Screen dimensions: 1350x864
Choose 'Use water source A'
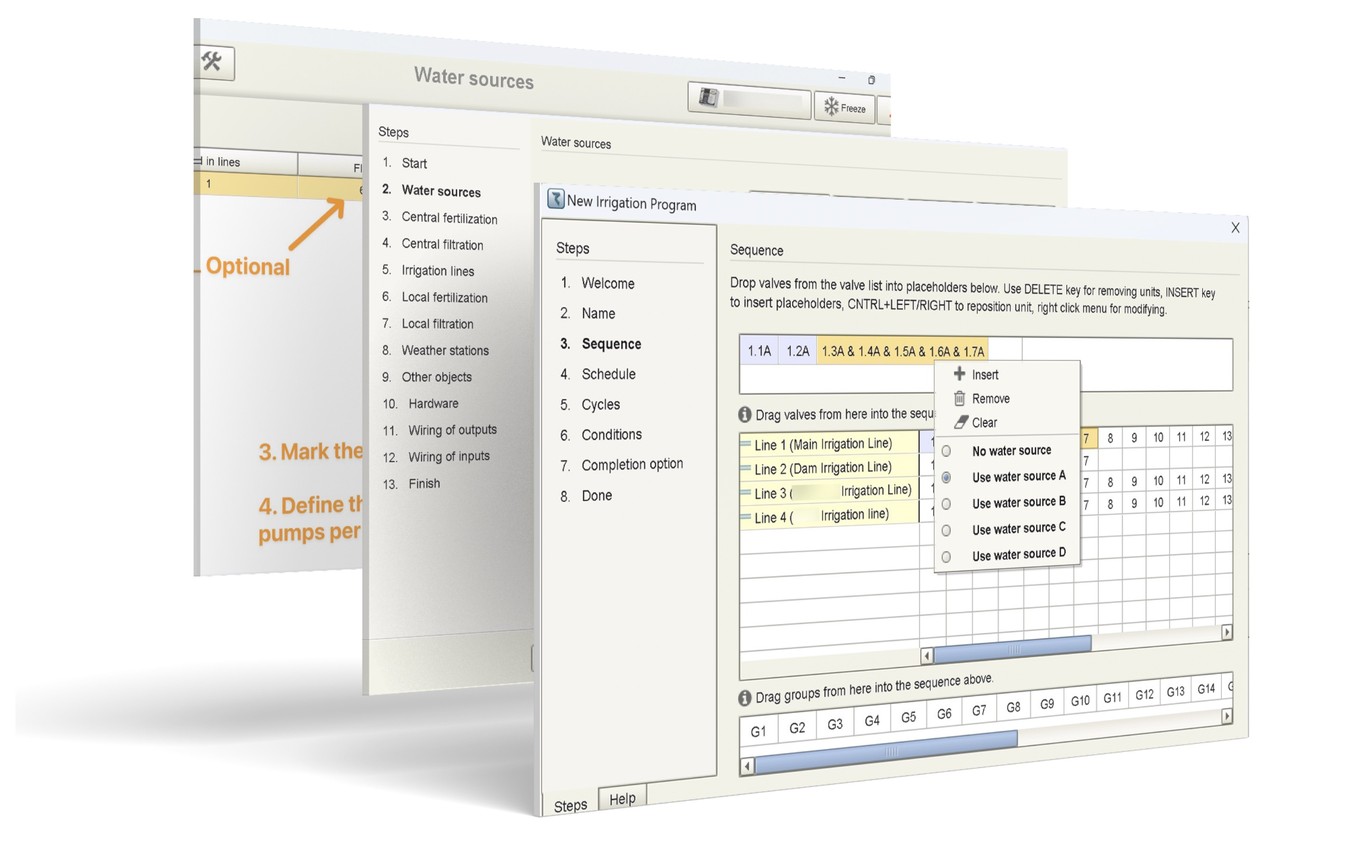click(x=946, y=478)
